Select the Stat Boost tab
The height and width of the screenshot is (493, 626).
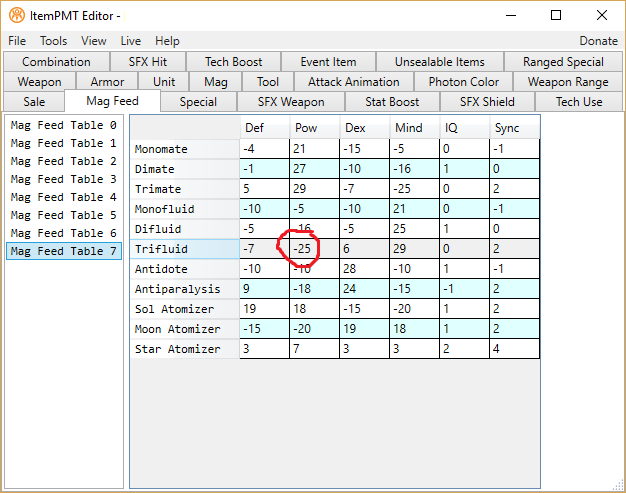coord(393,101)
